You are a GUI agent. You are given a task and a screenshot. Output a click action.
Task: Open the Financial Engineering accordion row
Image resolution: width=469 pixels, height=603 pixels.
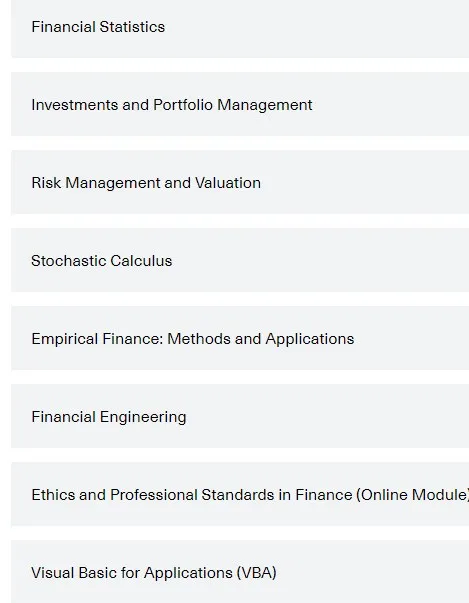(240, 416)
